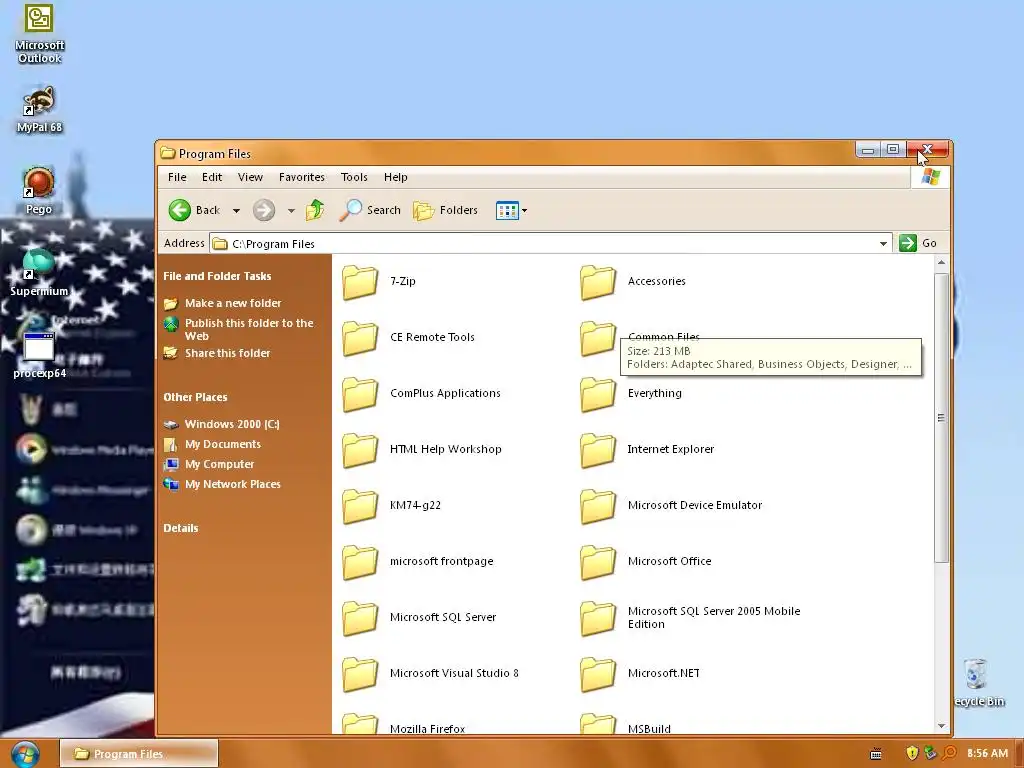
Task: Click the Forward arrow button
Action: 264,210
